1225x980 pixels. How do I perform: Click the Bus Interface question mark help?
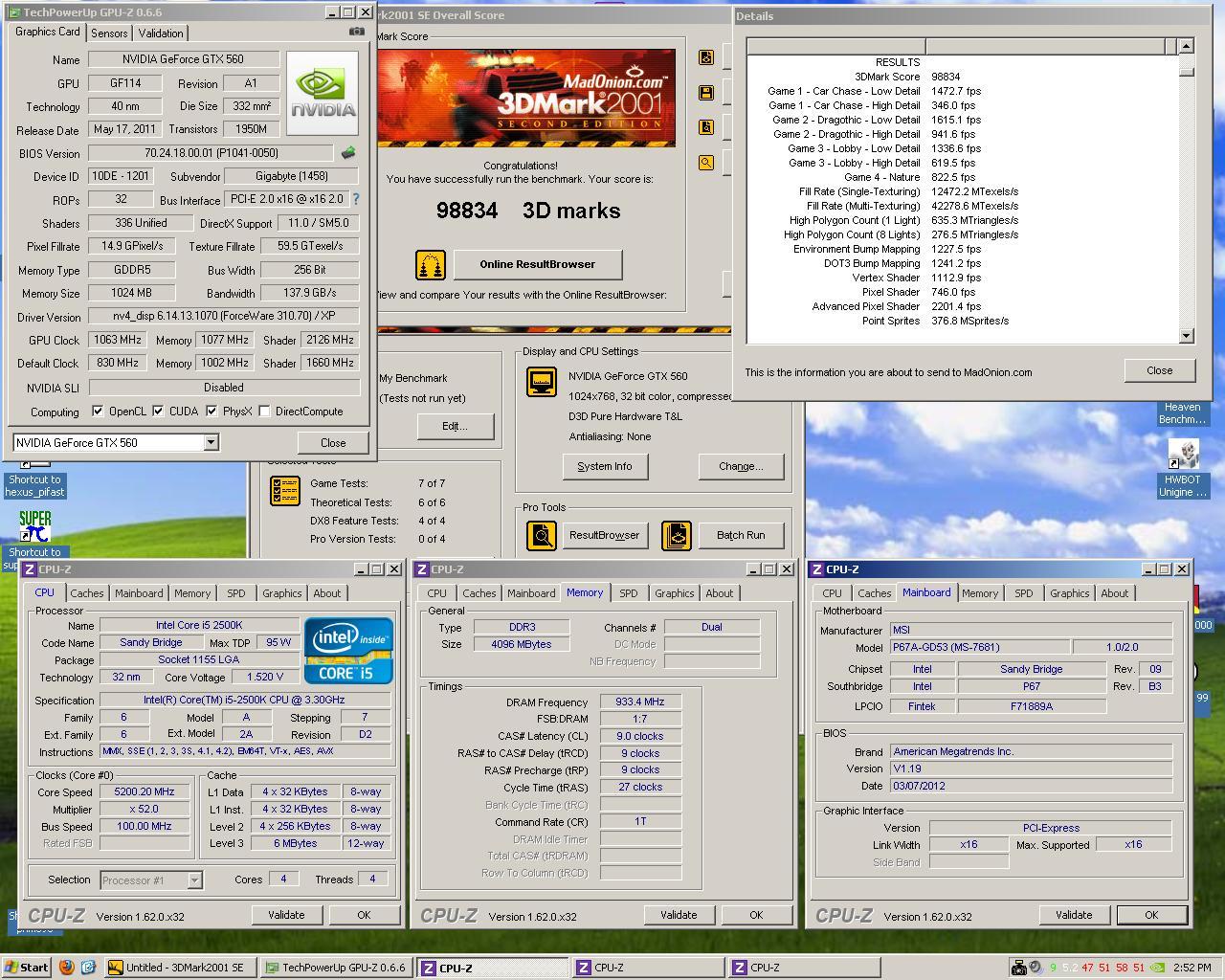pos(356,199)
